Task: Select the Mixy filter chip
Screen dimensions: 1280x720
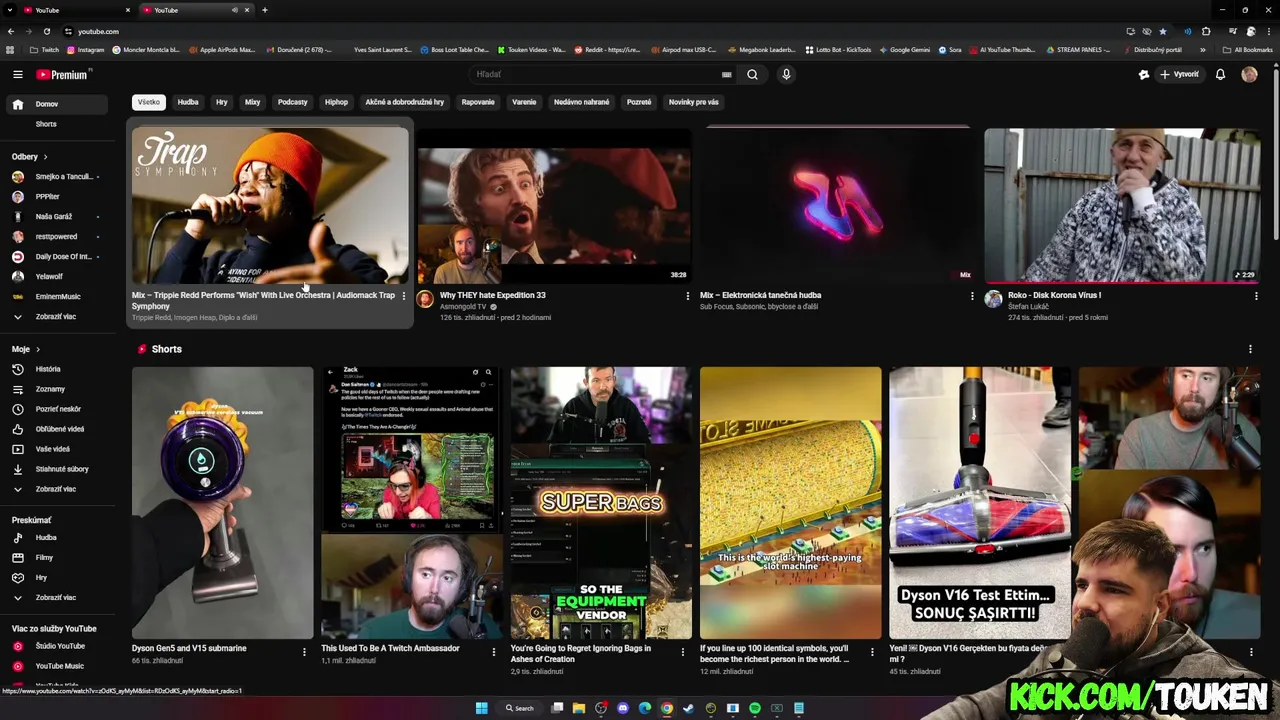Action: pyautogui.click(x=253, y=102)
